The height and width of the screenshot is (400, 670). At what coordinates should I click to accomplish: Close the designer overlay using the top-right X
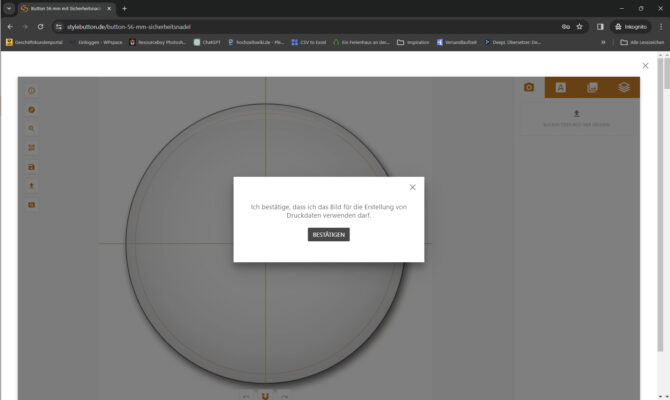coord(645,66)
